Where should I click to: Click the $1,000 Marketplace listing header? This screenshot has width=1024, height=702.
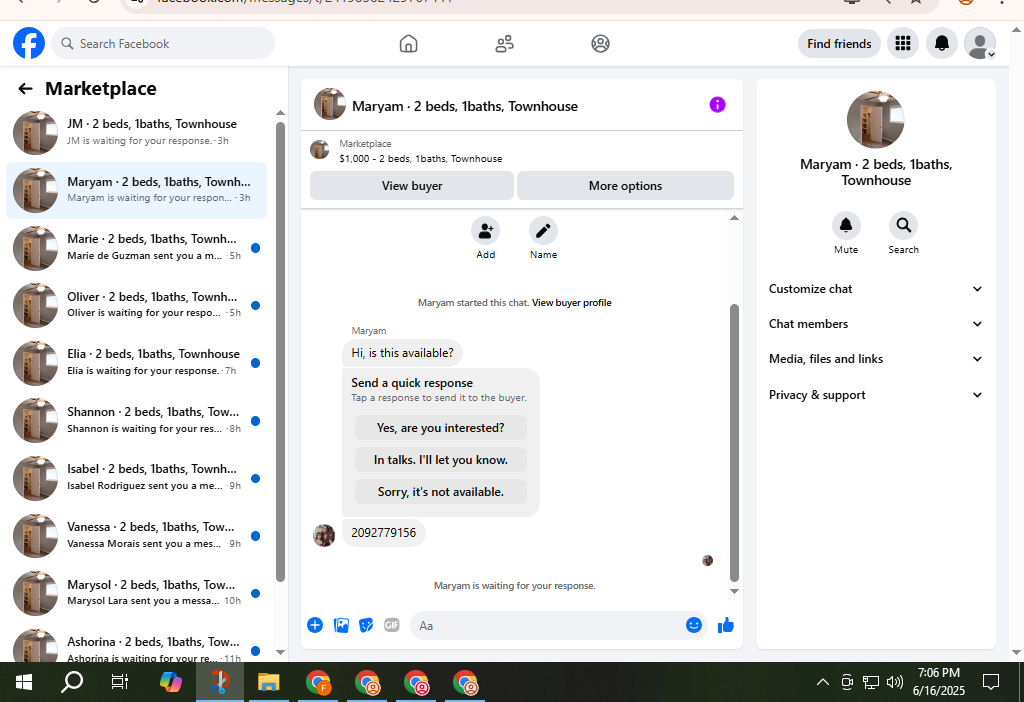(x=521, y=152)
